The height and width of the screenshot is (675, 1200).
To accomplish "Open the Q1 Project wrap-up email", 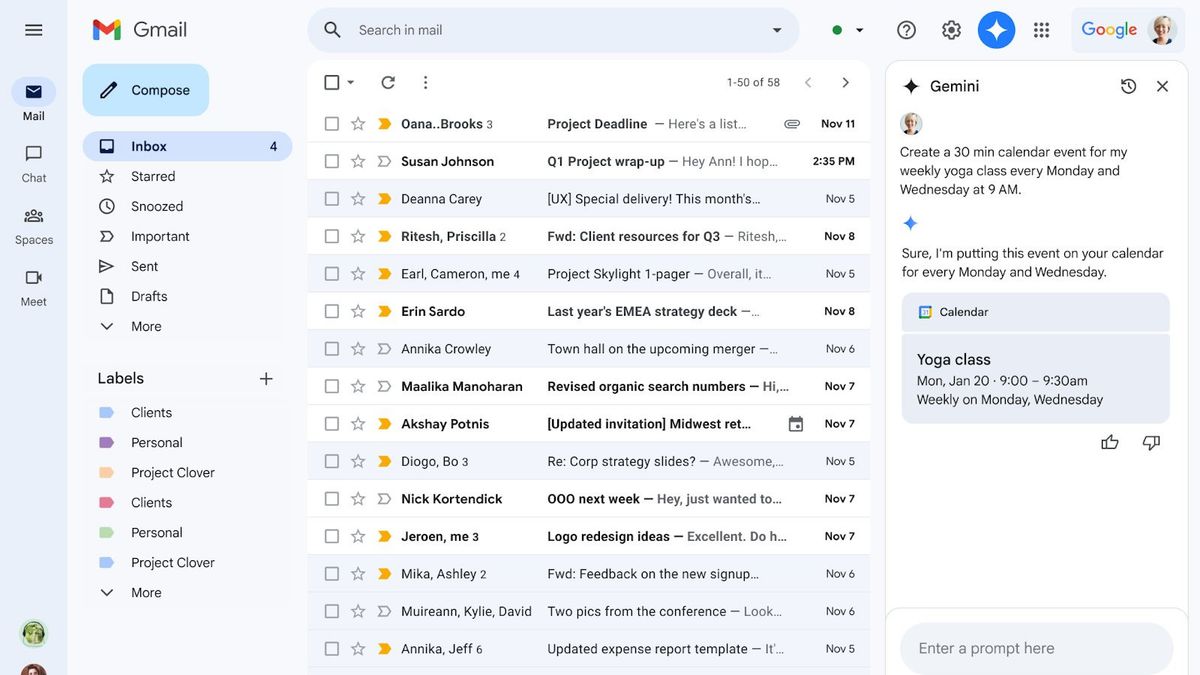I will [588, 161].
